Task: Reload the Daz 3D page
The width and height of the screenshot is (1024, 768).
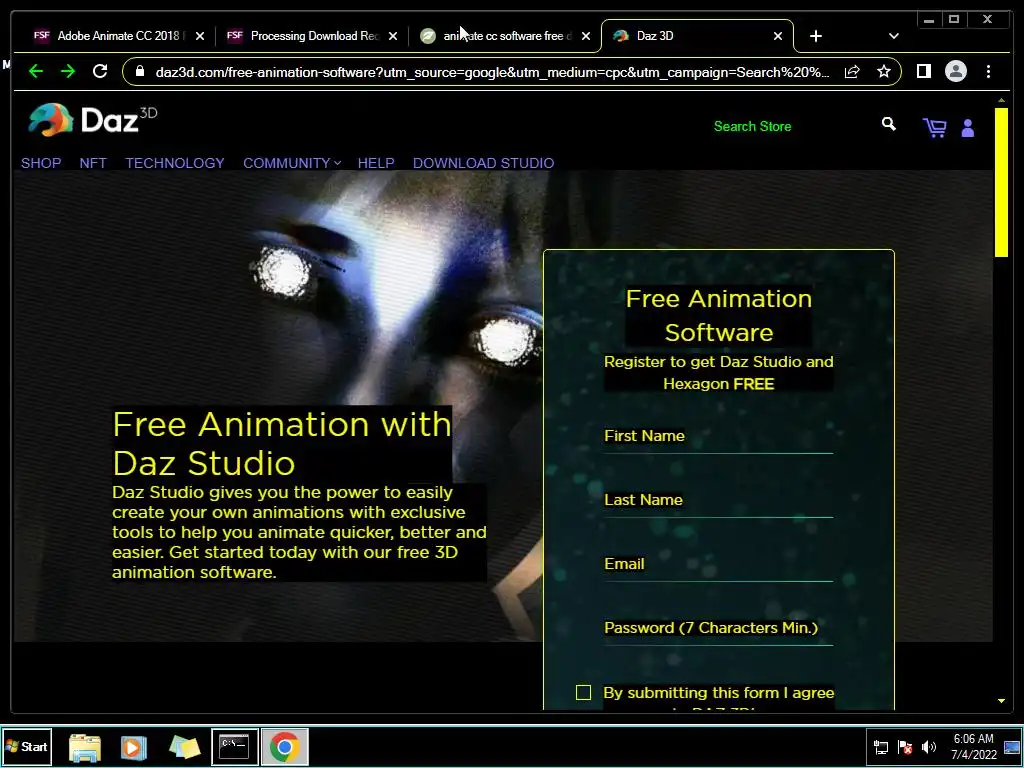Action: pos(100,71)
